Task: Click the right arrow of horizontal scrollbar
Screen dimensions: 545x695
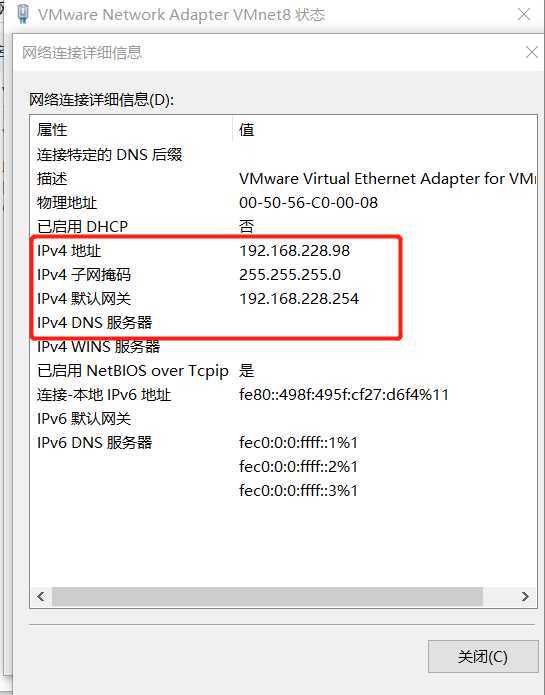Action: point(526,596)
